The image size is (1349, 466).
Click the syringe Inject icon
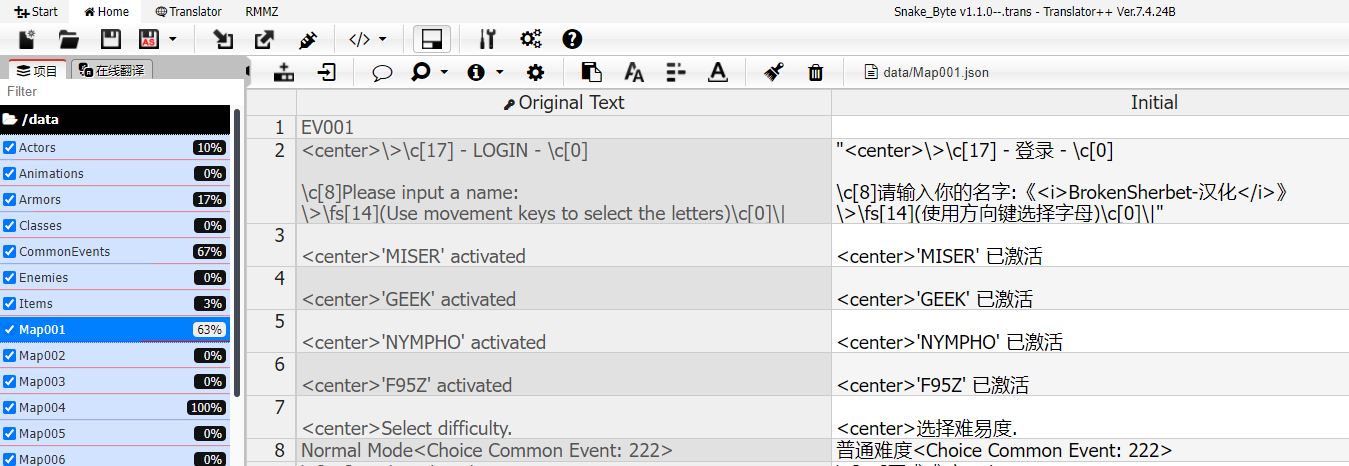pyautogui.click(x=308, y=39)
